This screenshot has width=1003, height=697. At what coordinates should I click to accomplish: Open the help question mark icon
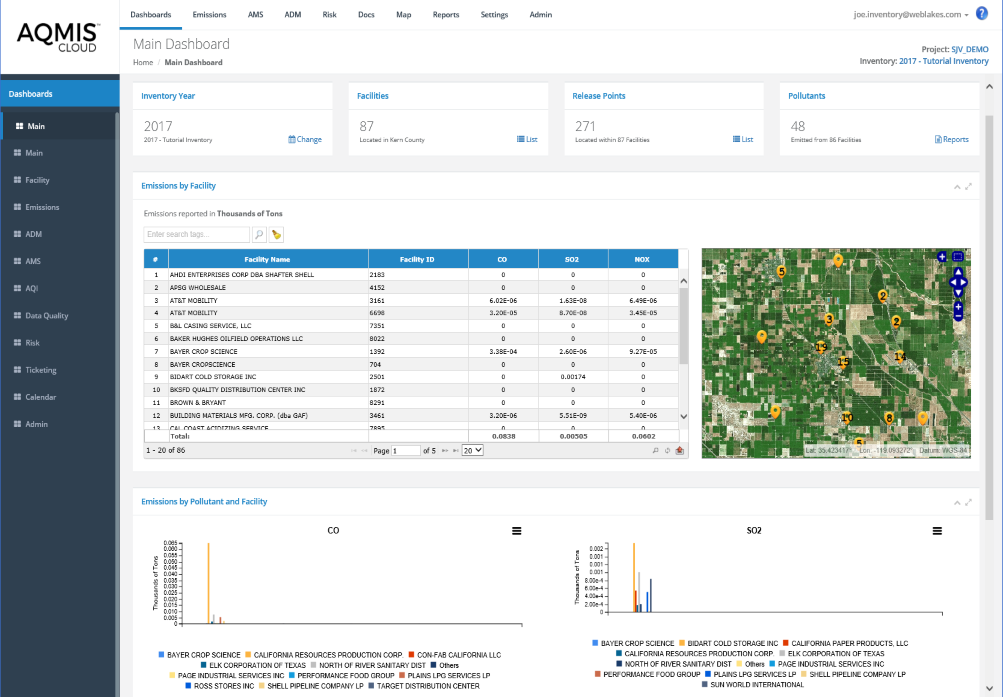click(981, 14)
